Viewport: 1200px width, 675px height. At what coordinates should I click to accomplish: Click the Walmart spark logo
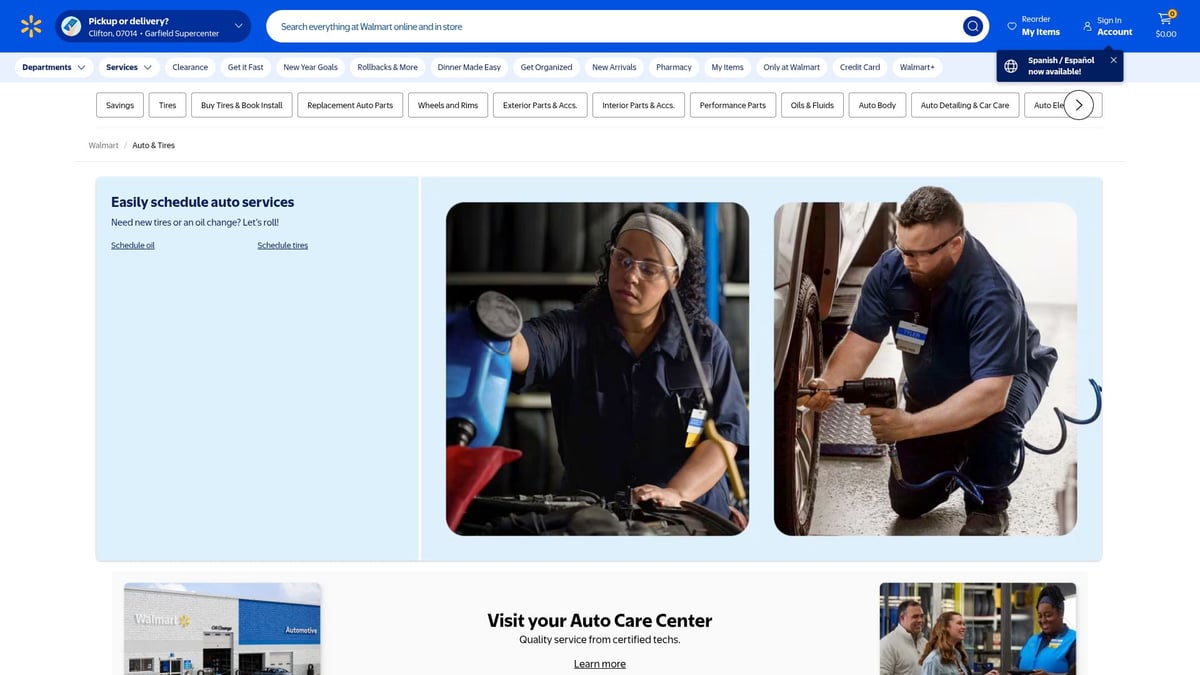point(30,26)
